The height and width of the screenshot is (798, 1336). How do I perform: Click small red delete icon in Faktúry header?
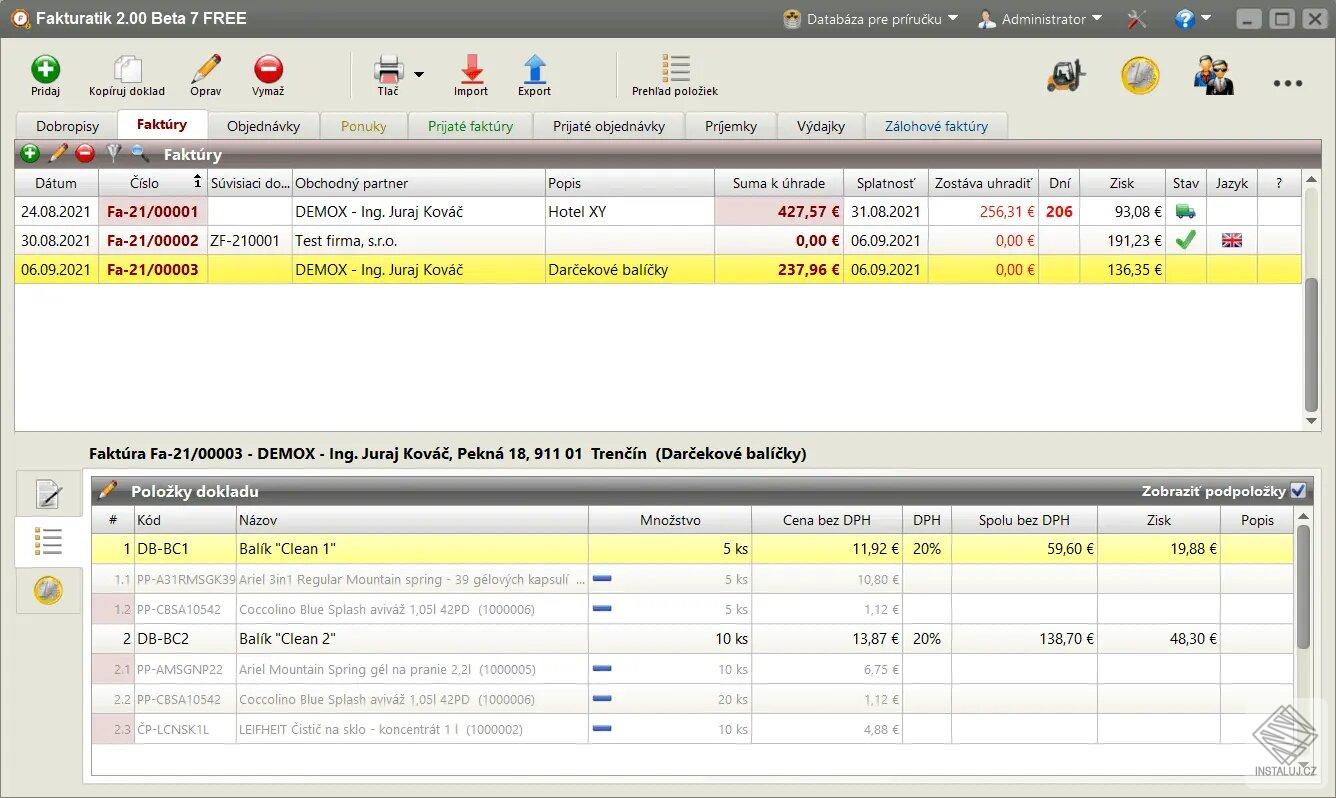(85, 154)
